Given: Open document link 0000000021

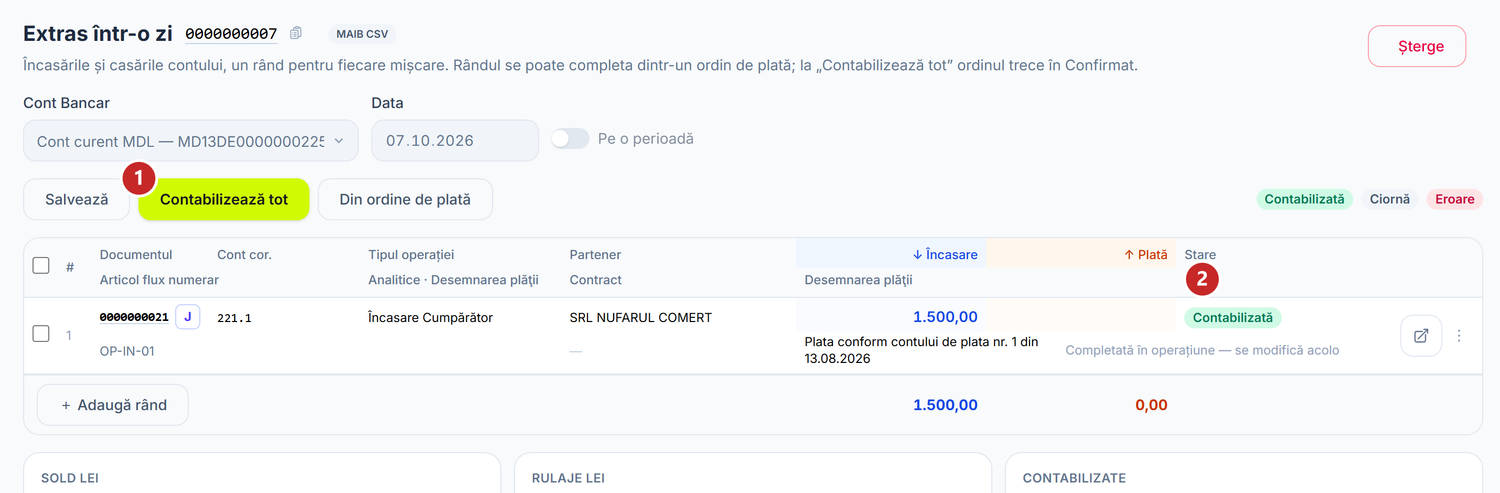Looking at the screenshot, I should tap(134, 318).
